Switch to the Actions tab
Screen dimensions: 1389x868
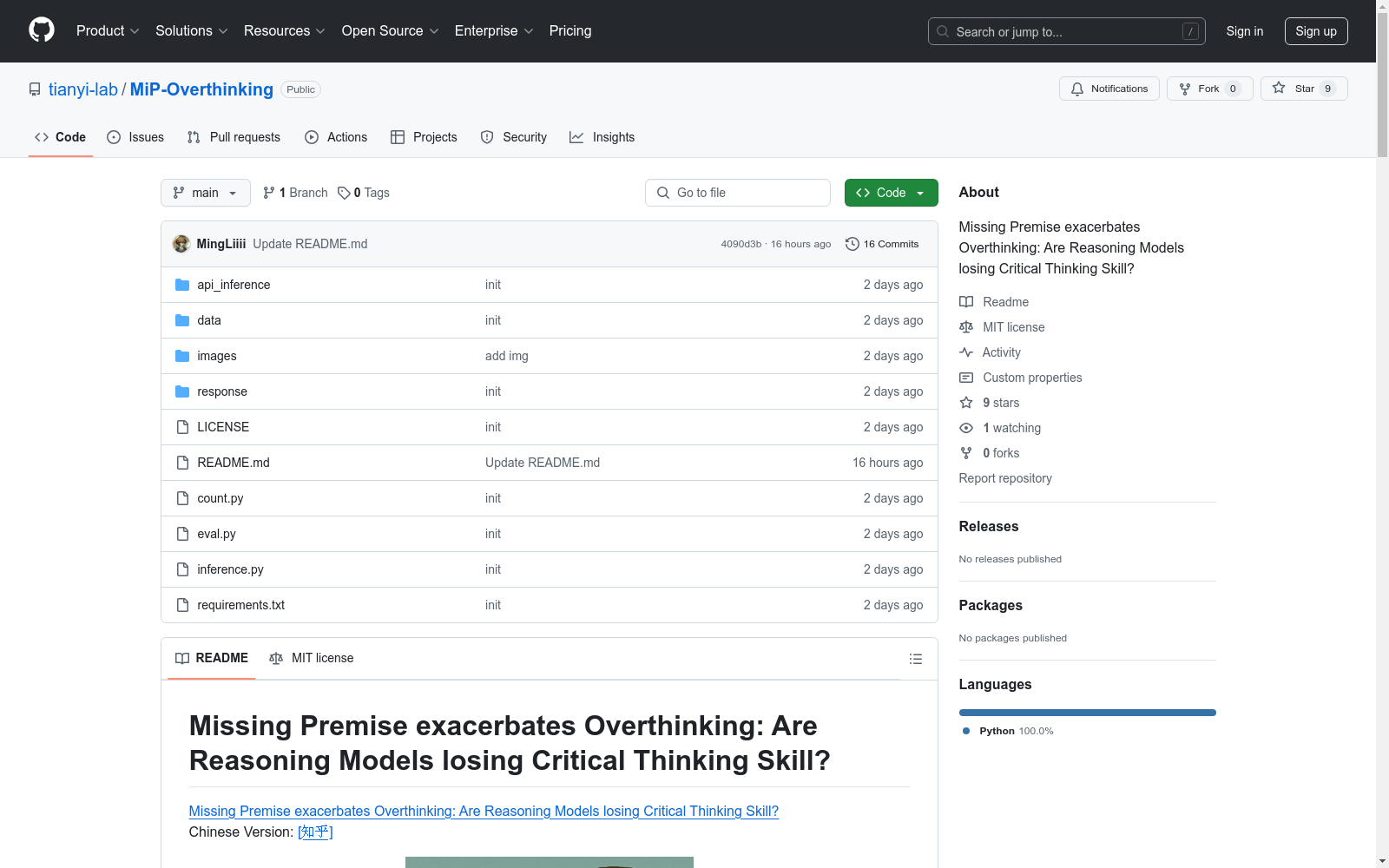(336, 137)
